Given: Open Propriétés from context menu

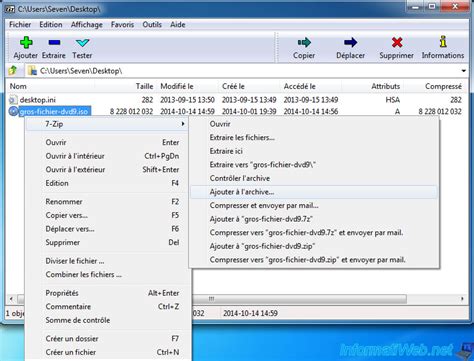Looking at the screenshot, I should click(107, 293).
